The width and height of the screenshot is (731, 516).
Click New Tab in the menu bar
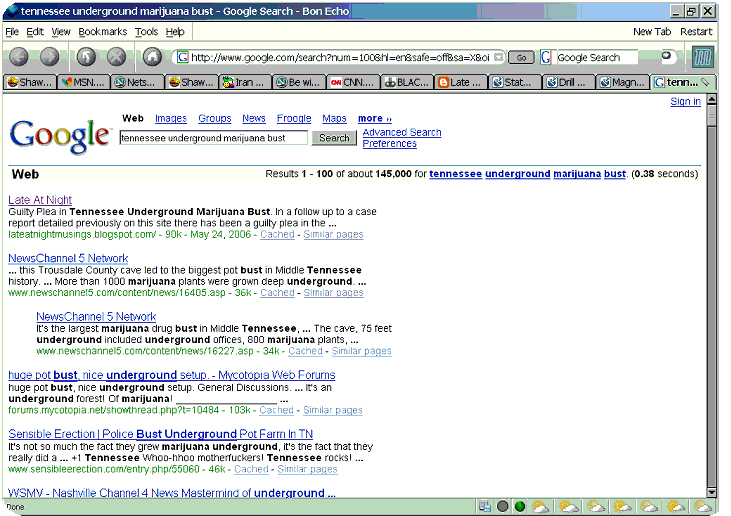[x=652, y=32]
